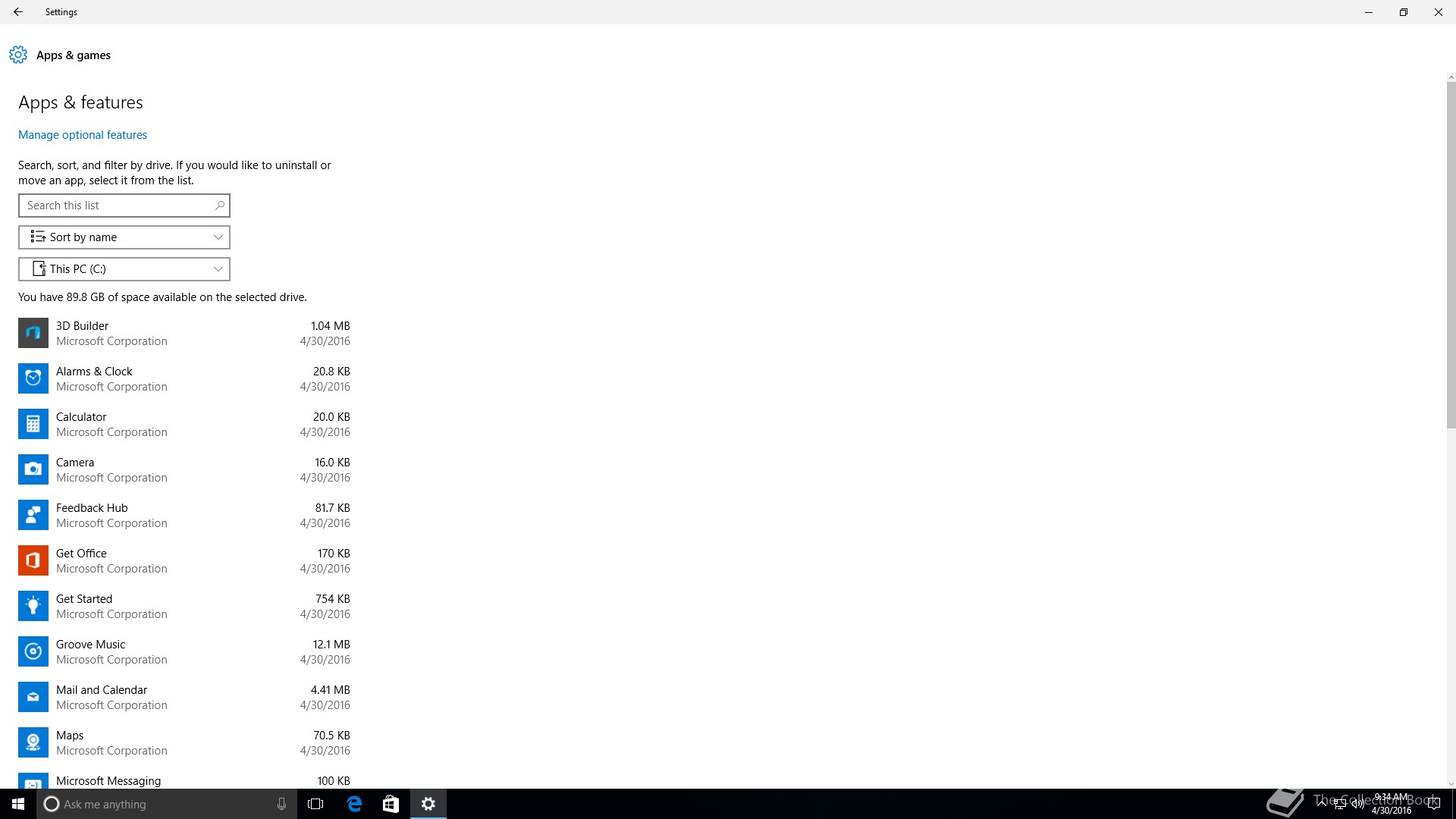Viewport: 1456px width, 819px height.
Task: Click the vertical scrollbar thumb
Action: pyautogui.click(x=1451, y=255)
